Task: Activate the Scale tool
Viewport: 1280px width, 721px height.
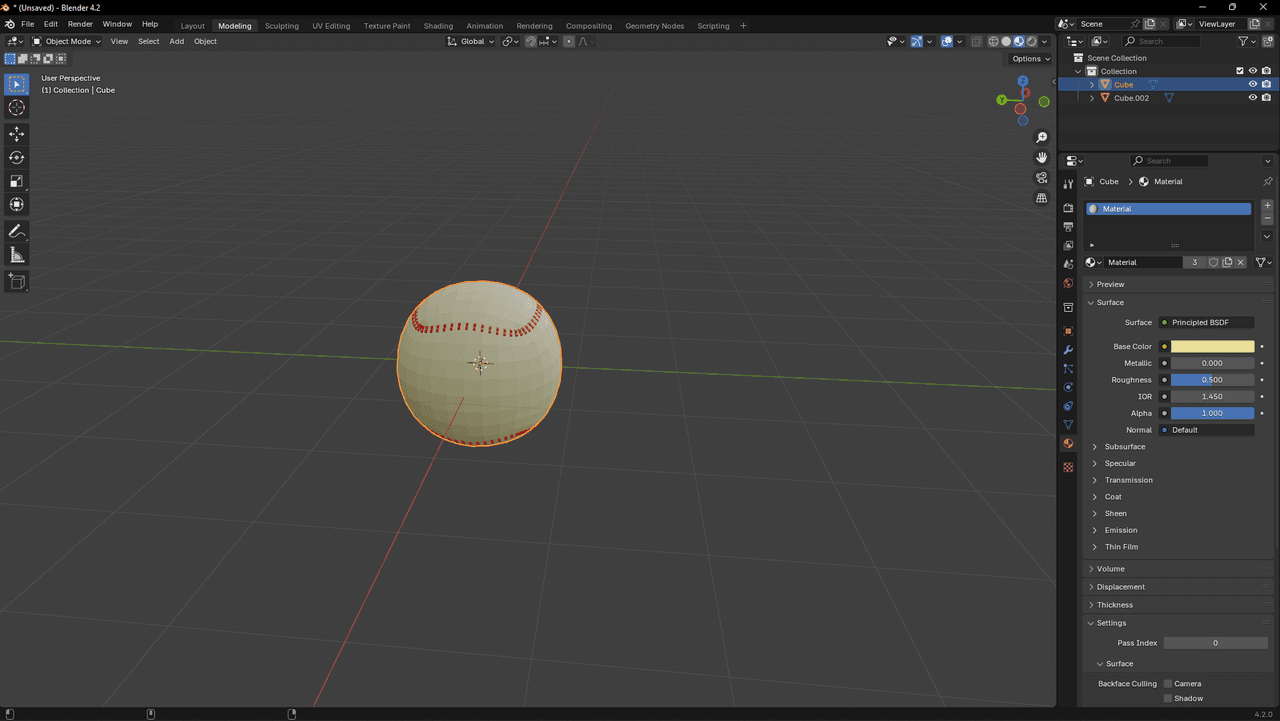Action: 17,181
